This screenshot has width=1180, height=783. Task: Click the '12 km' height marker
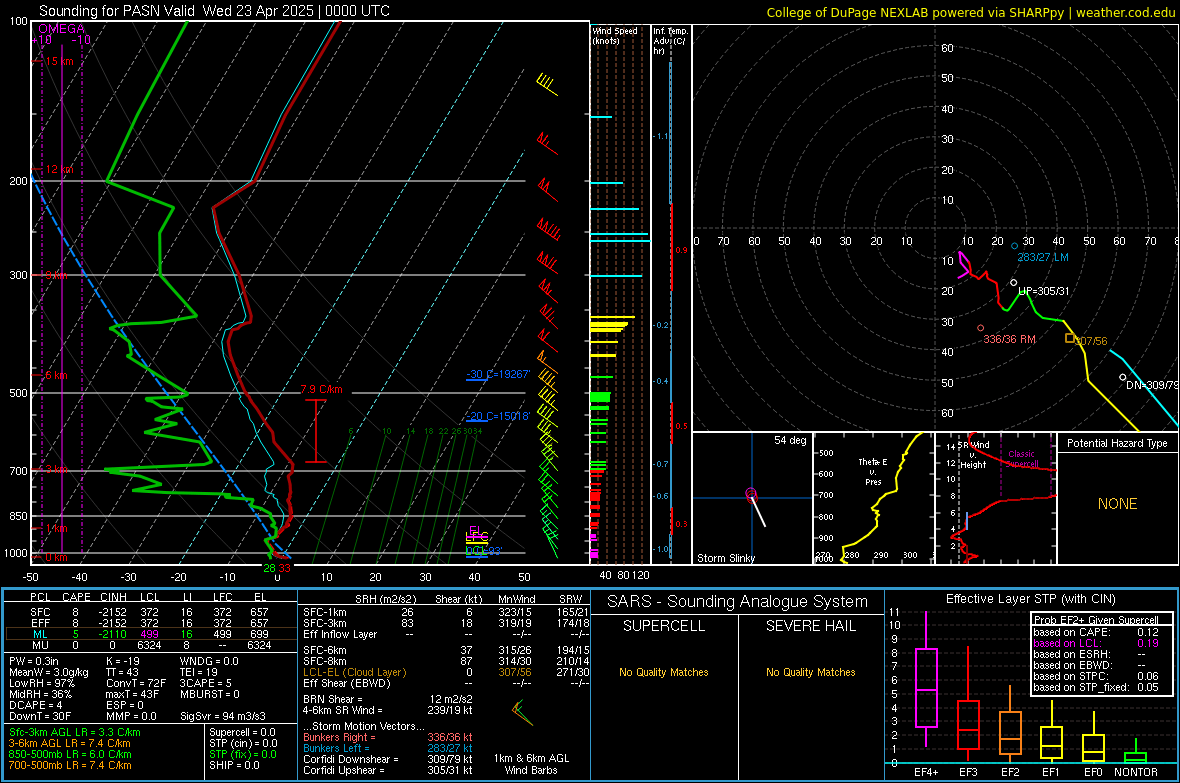click(x=59, y=169)
